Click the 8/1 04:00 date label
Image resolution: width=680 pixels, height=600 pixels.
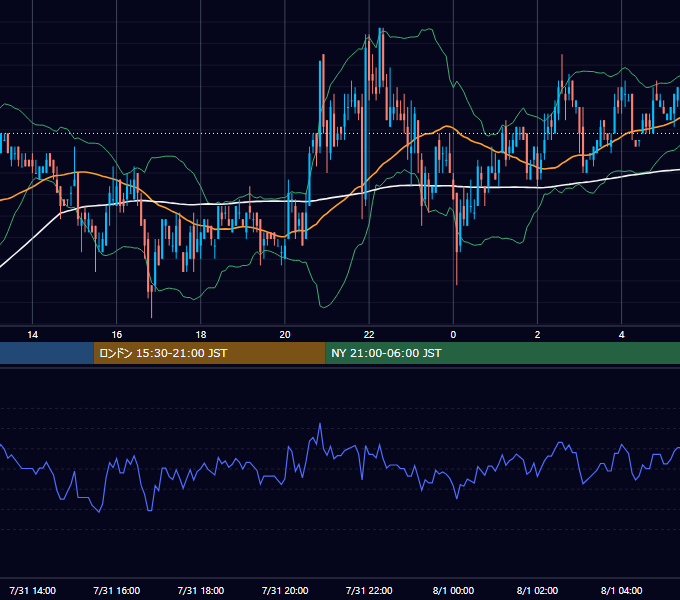click(x=621, y=590)
